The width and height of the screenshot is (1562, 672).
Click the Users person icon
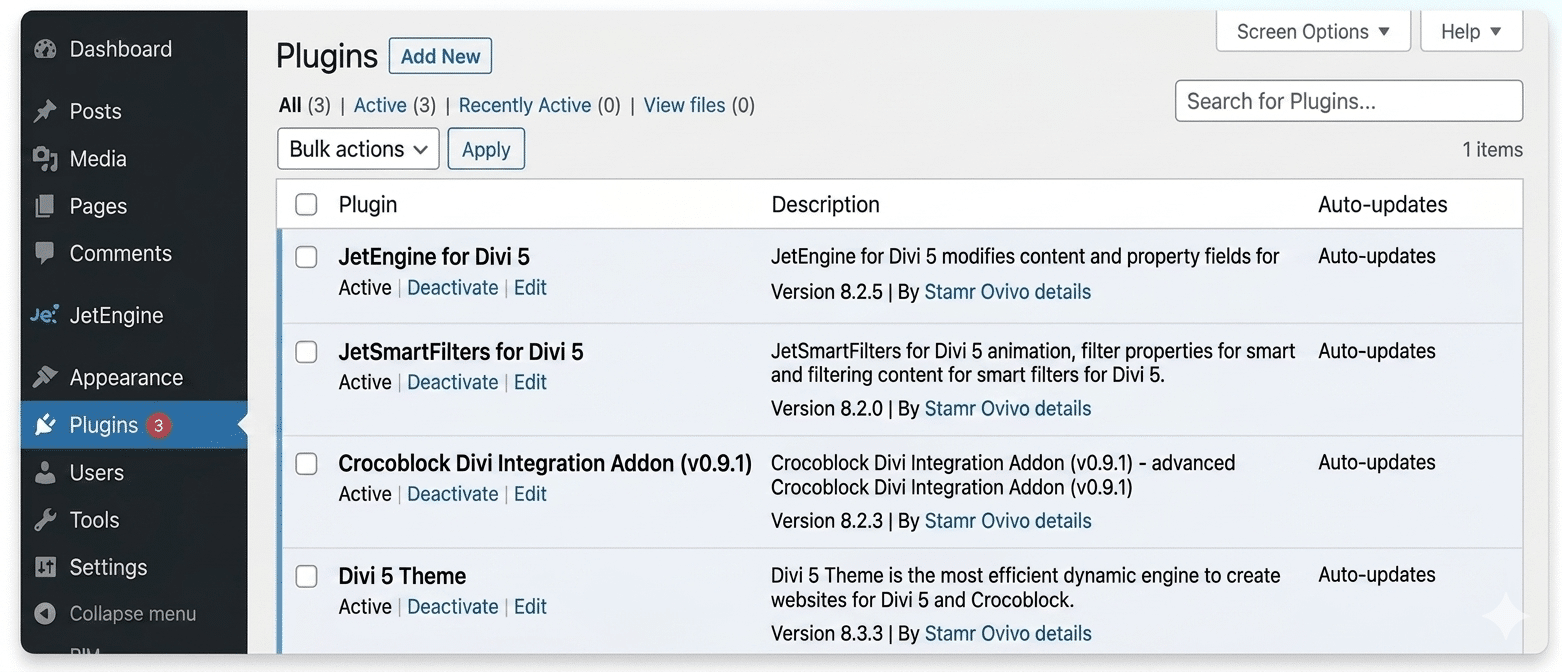(x=45, y=472)
